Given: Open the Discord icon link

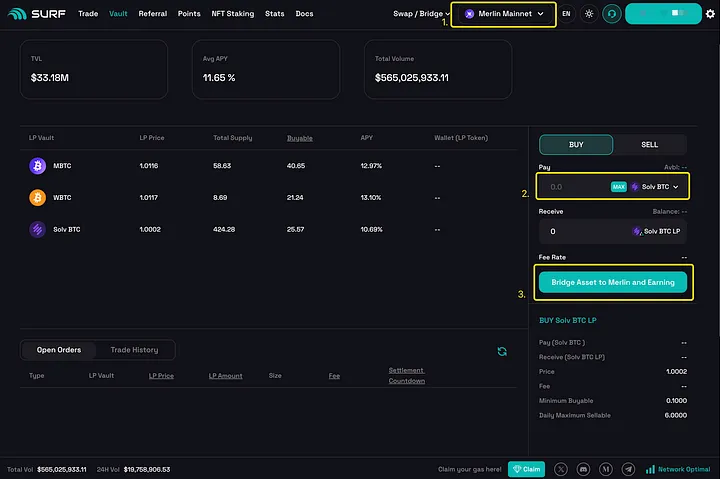Looking at the screenshot, I should [583, 468].
